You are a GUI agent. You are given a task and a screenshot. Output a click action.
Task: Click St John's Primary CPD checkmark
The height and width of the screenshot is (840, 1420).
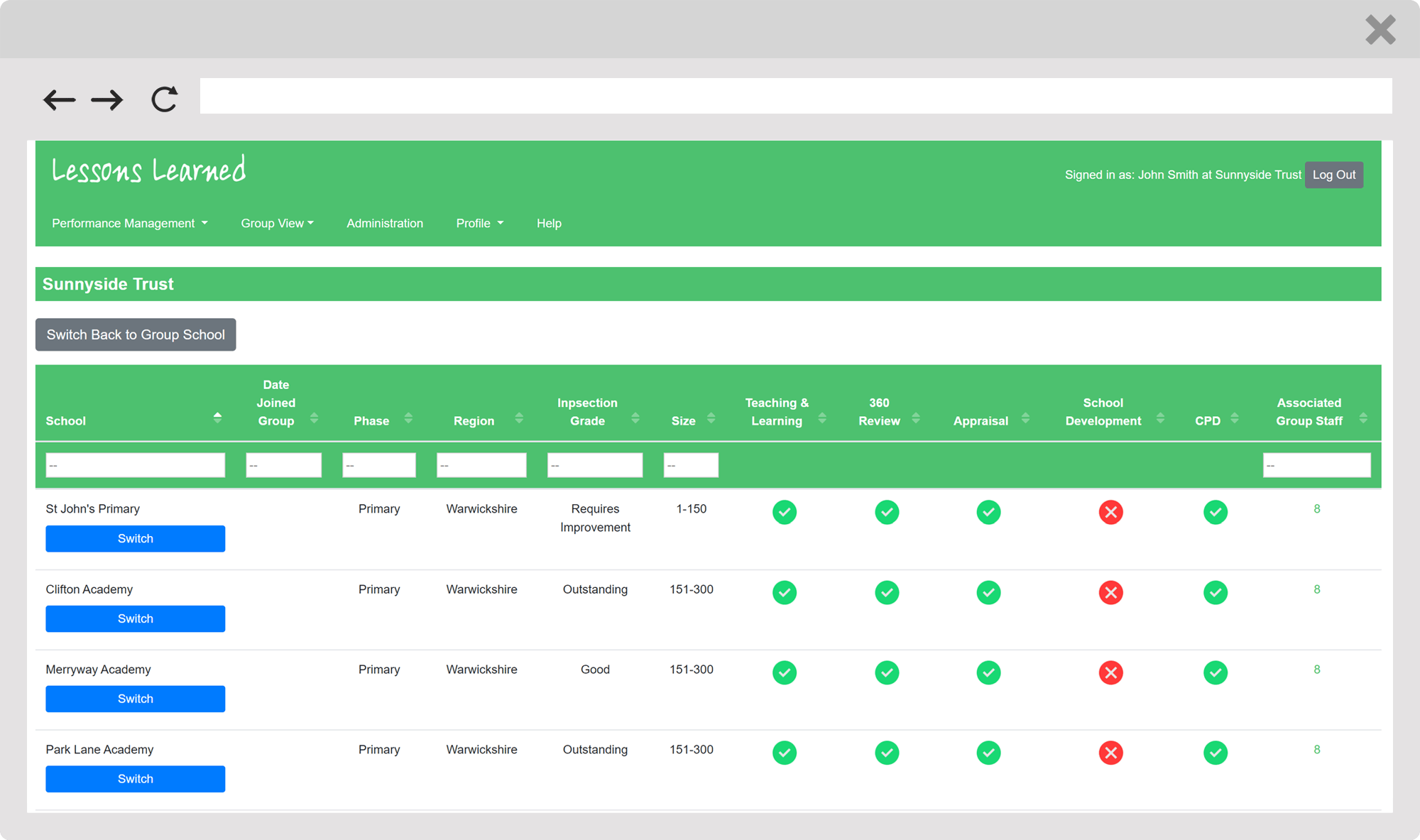pyautogui.click(x=1216, y=512)
